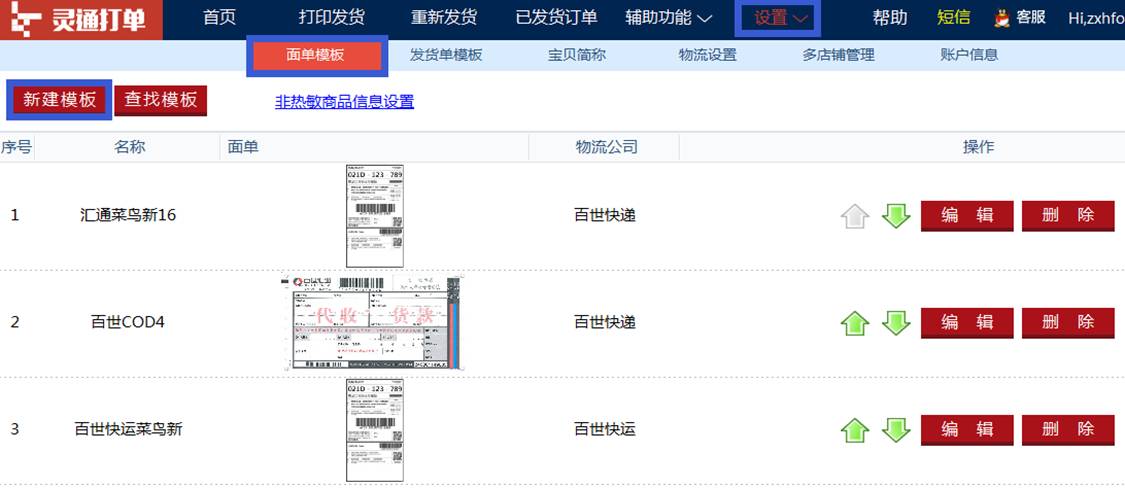Click the Hi,zxhfo user greeting
The width and height of the screenshot is (1125, 488).
[1096, 18]
